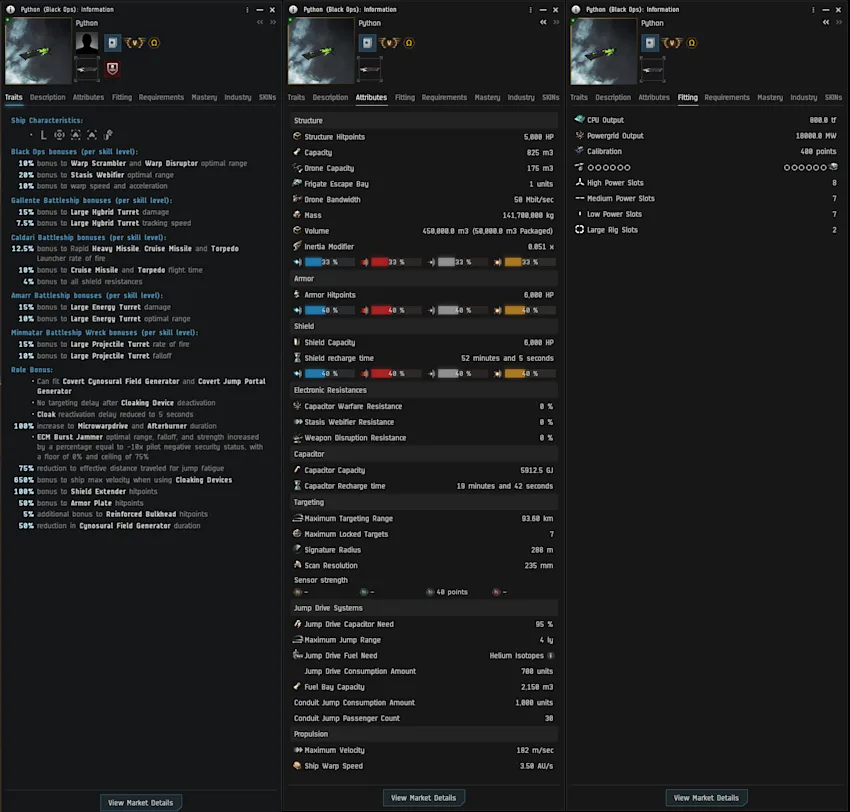The width and height of the screenshot is (850, 812).
Task: Click Covert Cynosural Field Generator link
Action: pos(121,381)
